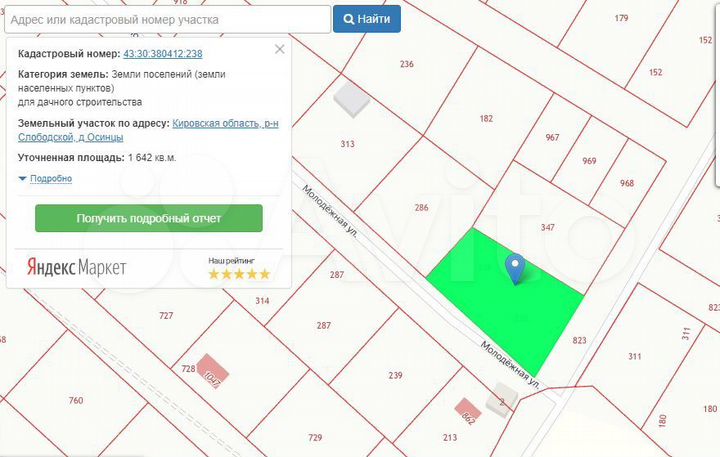Expand the Подробно details section
720x457 pixels.
coord(46,179)
